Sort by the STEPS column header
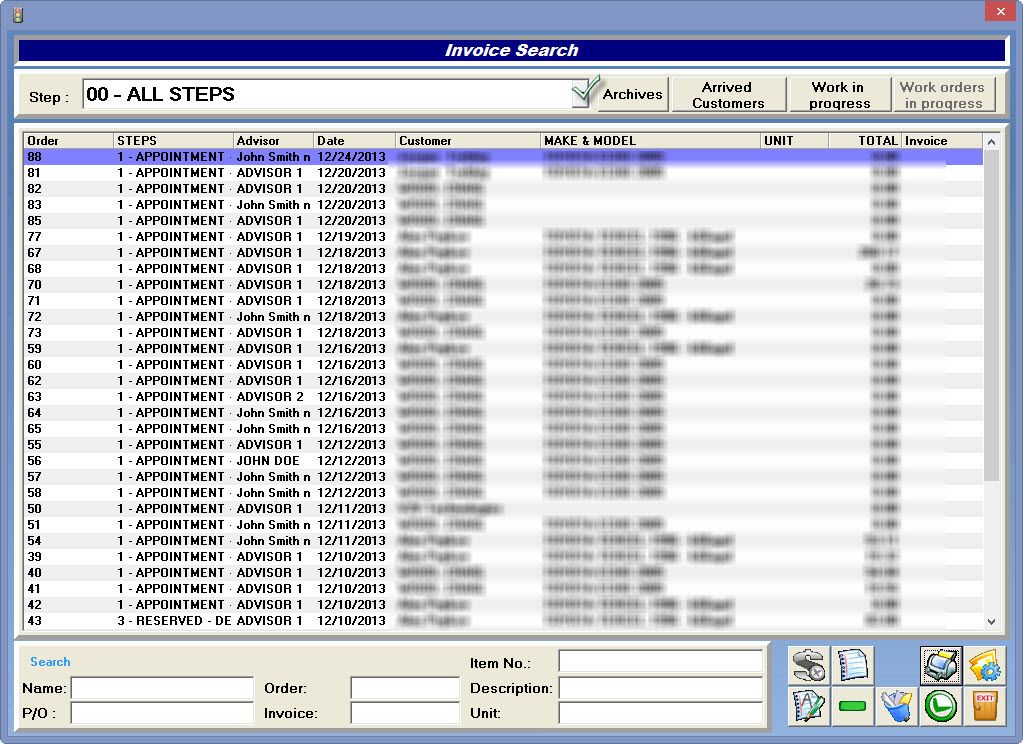This screenshot has width=1023, height=744. 173,140
